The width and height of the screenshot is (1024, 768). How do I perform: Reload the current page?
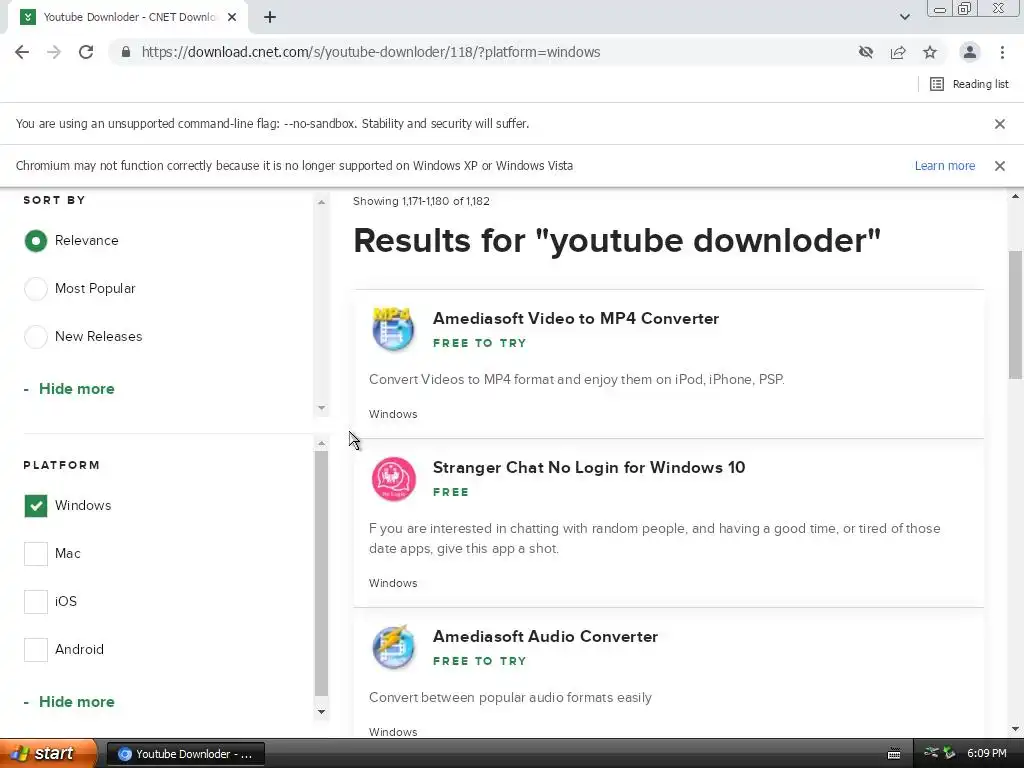tap(86, 52)
